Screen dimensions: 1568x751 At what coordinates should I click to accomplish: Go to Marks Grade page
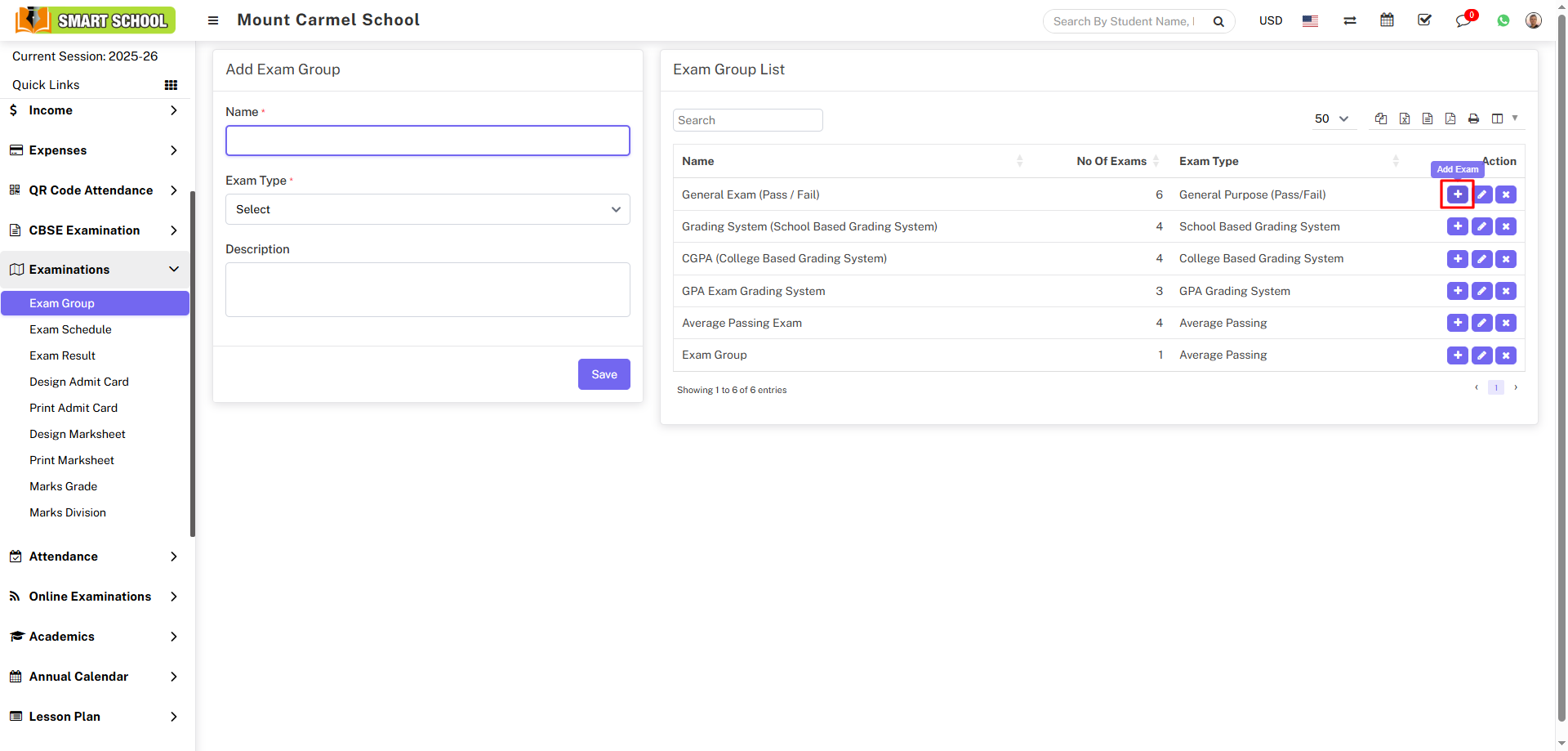[x=63, y=486]
